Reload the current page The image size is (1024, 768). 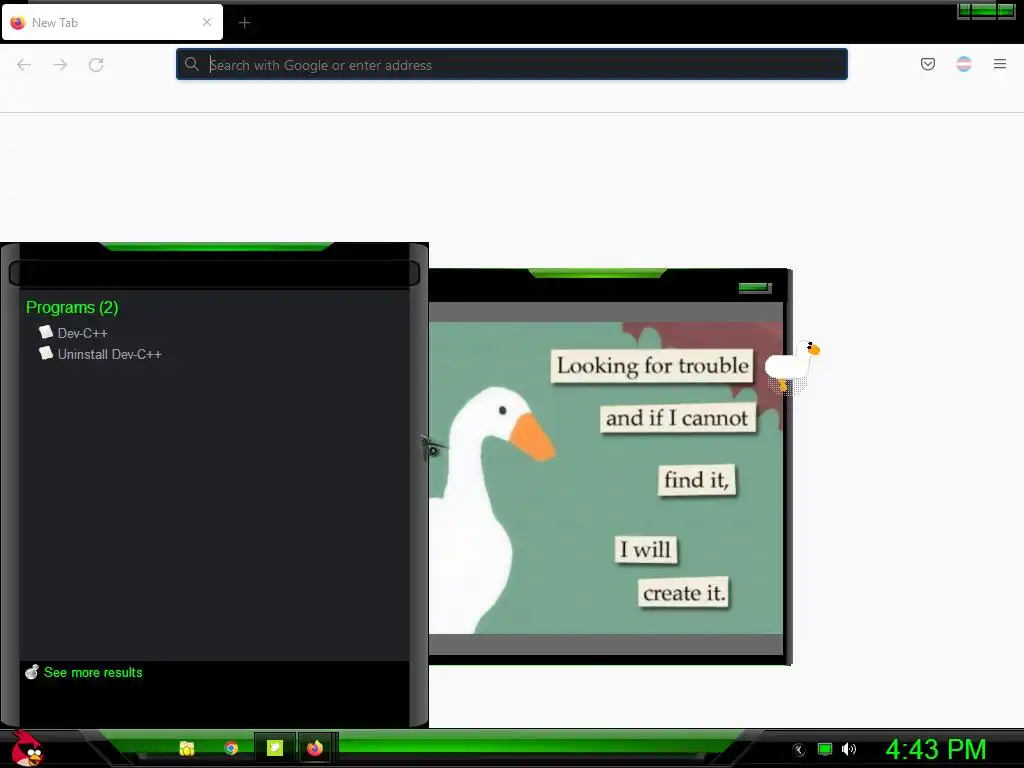click(x=96, y=65)
